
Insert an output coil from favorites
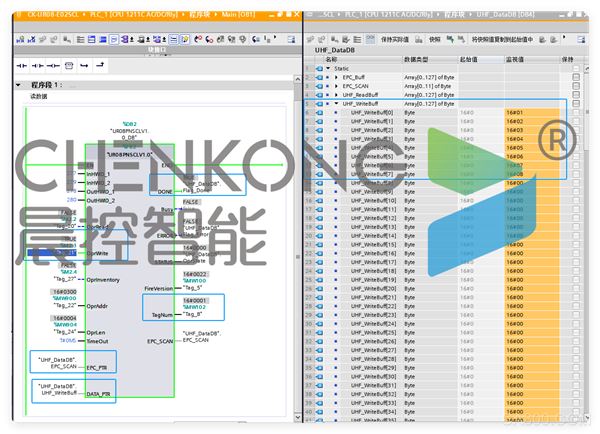(53, 66)
